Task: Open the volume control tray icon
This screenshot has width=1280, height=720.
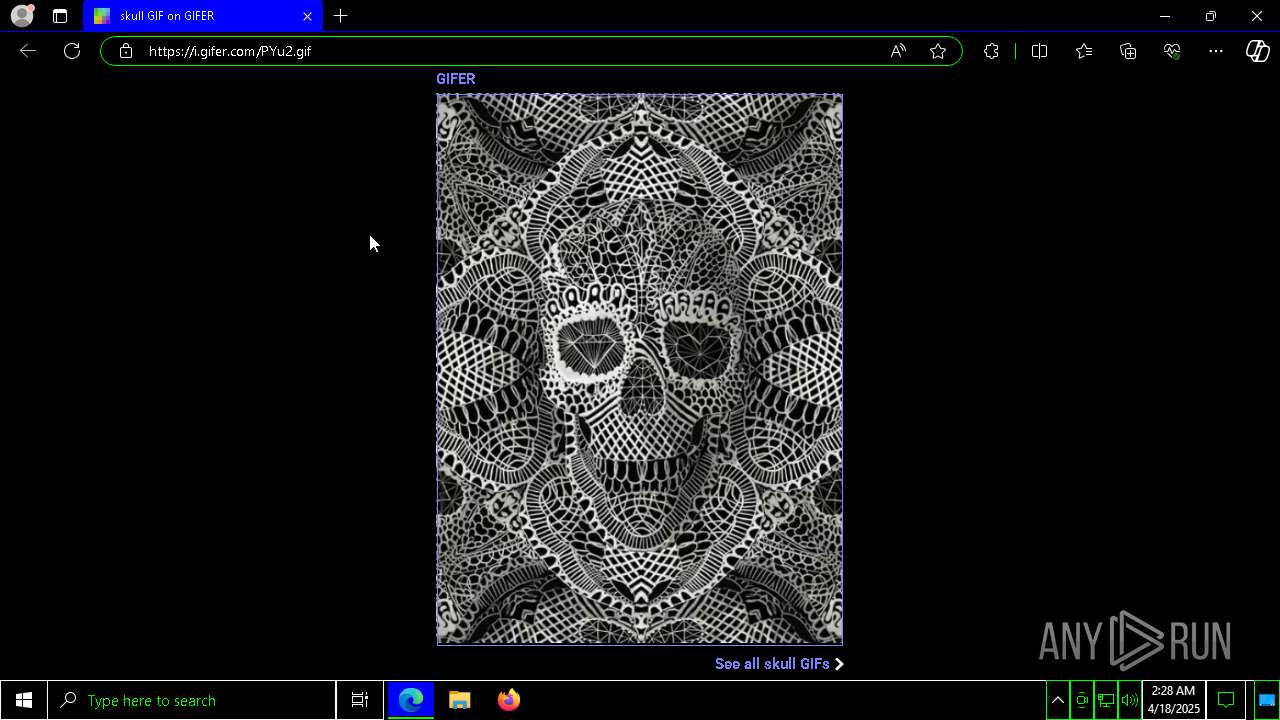Action: click(x=1130, y=700)
